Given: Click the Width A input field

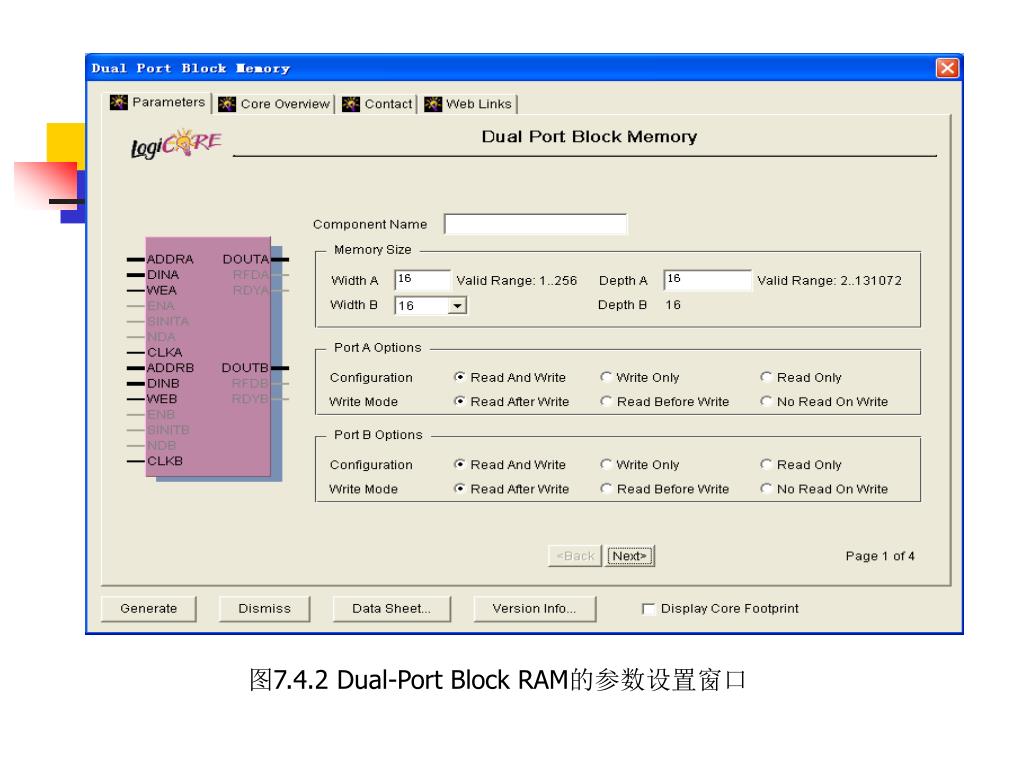Looking at the screenshot, I should [423, 280].
